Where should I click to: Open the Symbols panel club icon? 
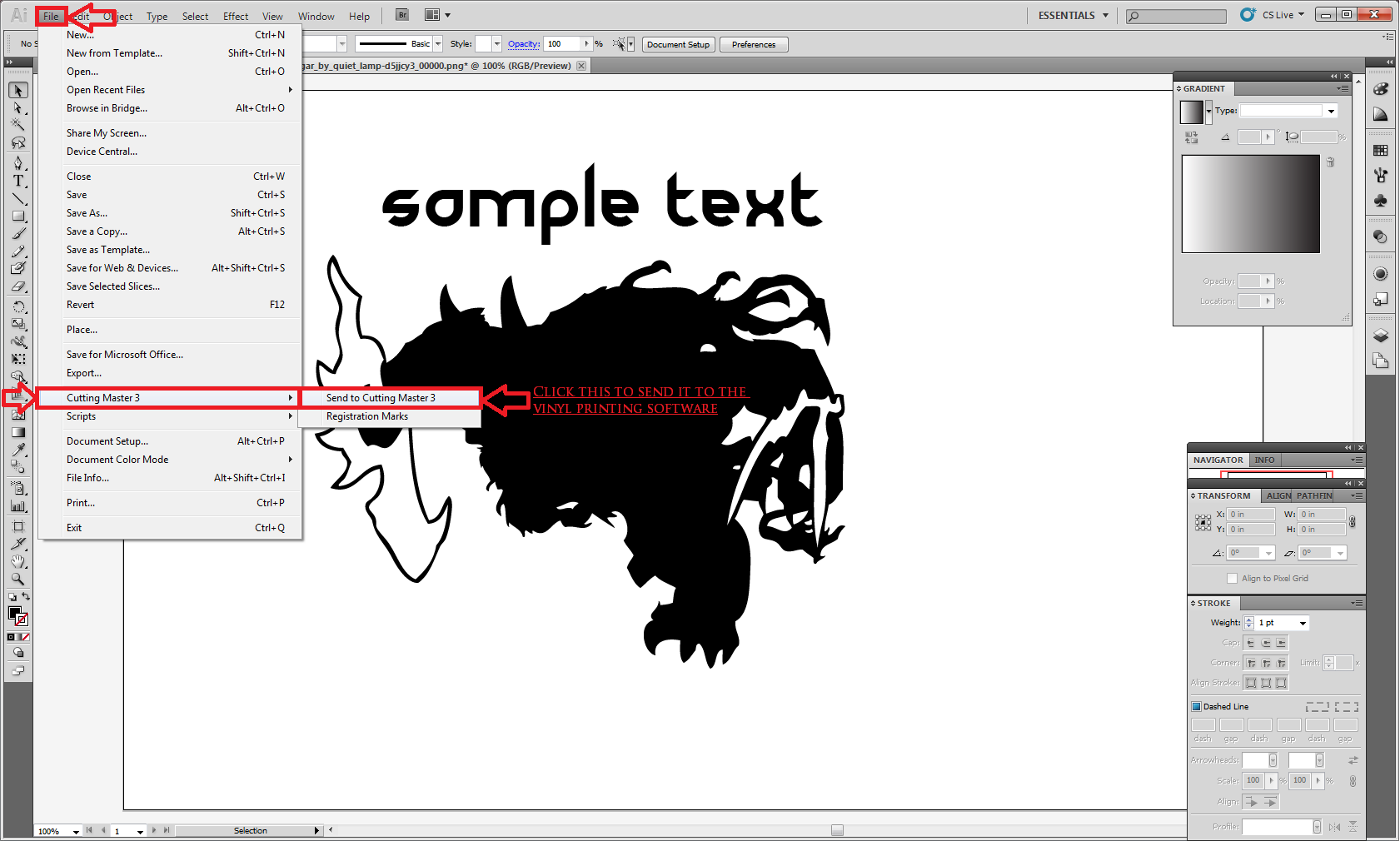pos(1380,201)
